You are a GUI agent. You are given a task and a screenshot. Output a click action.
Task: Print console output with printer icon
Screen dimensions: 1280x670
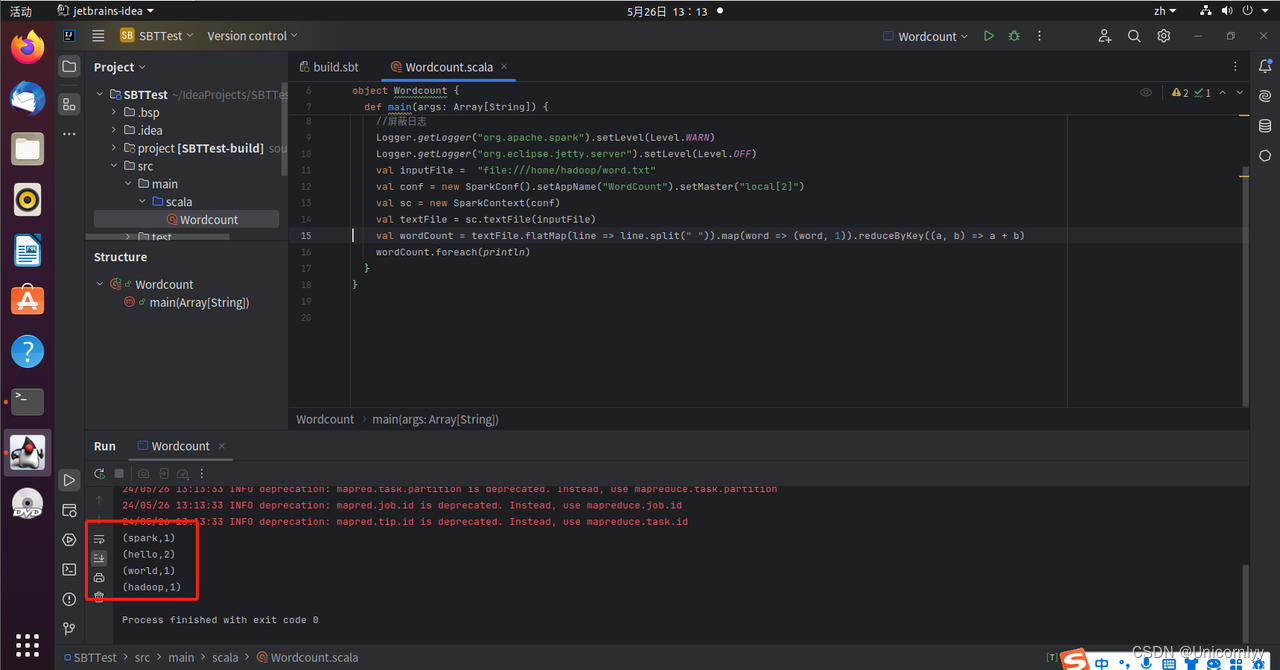tap(99, 578)
